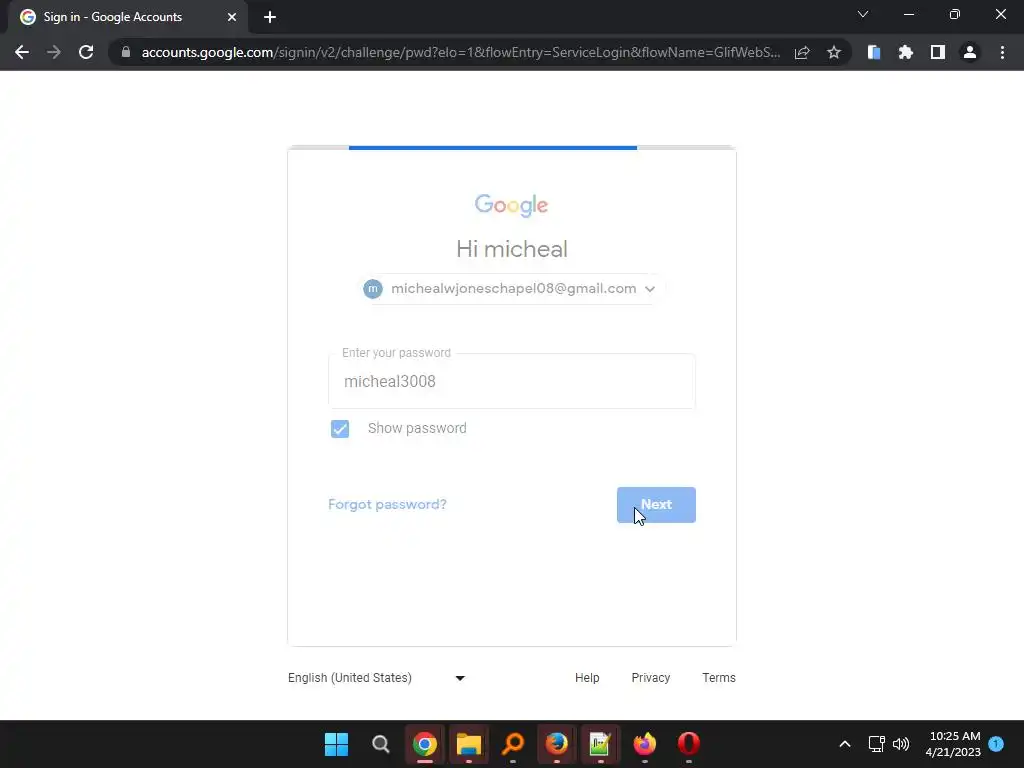View site info via the lock icon
1024x768 pixels.
[126, 52]
